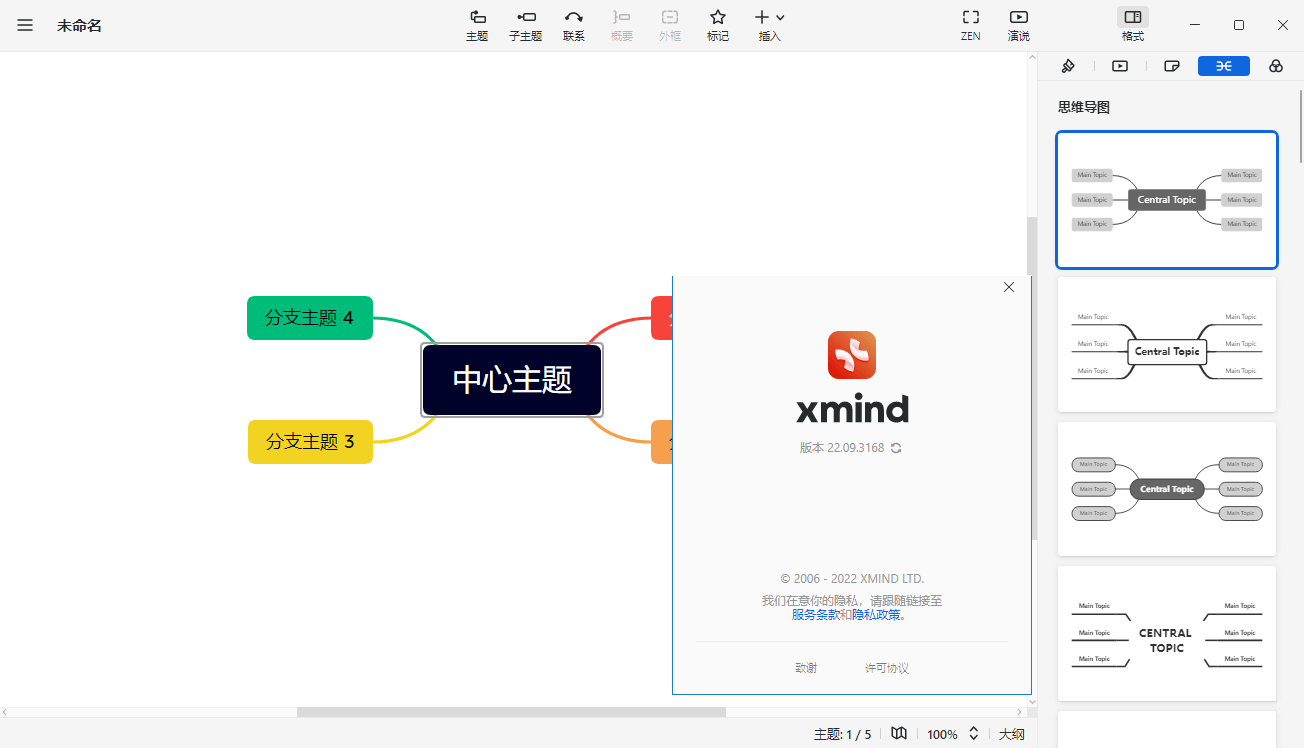Image resolution: width=1304 pixels, height=748 pixels.
Task: Click the xmind logo in about dialog
Action: coord(852,355)
